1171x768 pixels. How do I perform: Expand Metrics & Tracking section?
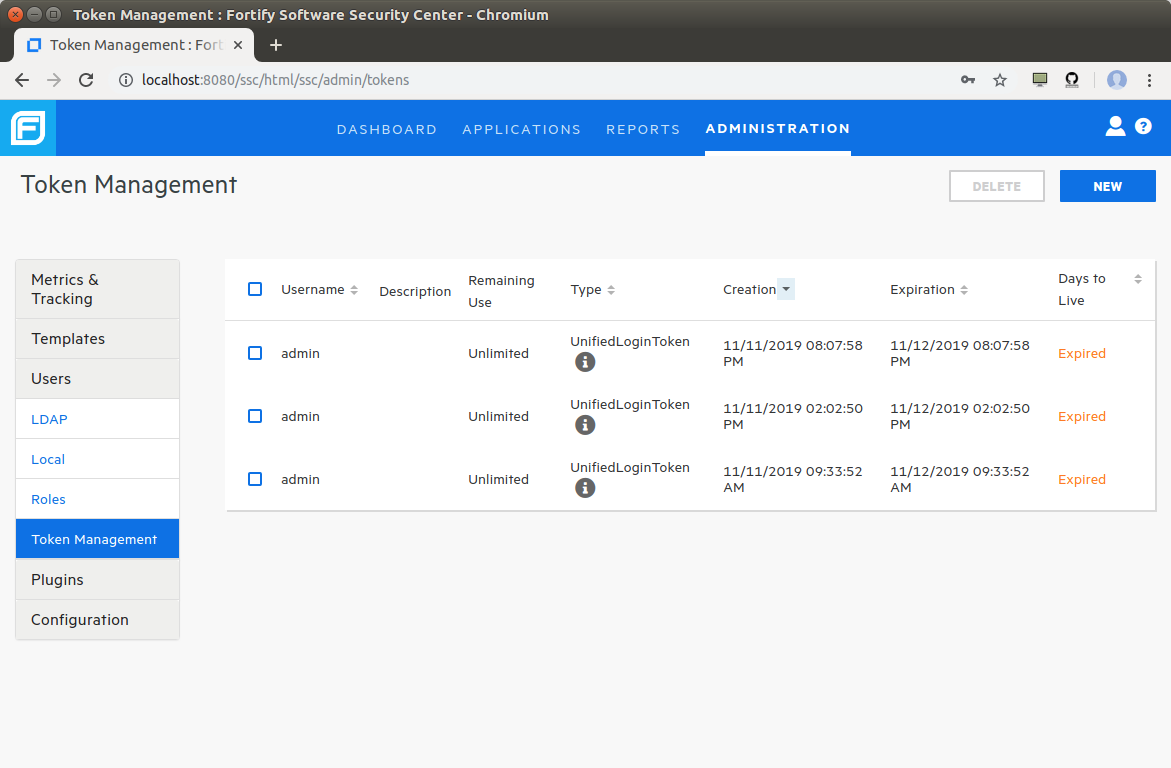[97, 289]
